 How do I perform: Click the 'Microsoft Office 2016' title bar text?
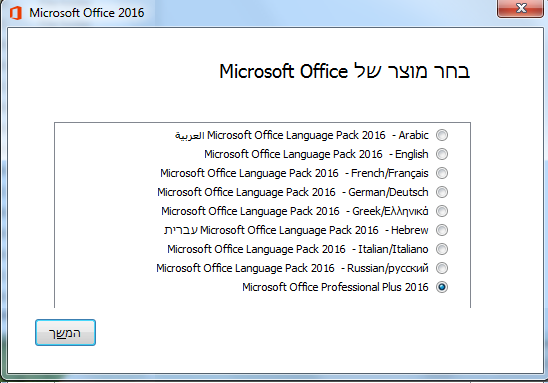tap(87, 13)
